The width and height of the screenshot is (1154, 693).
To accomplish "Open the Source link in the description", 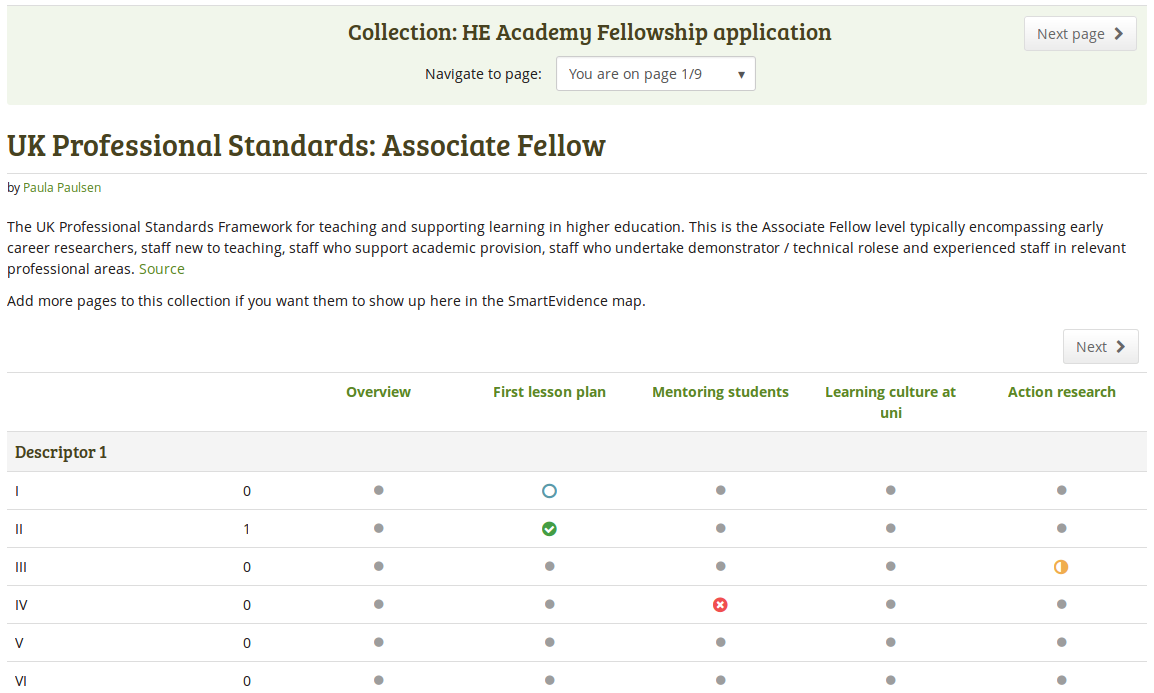I will point(162,269).
